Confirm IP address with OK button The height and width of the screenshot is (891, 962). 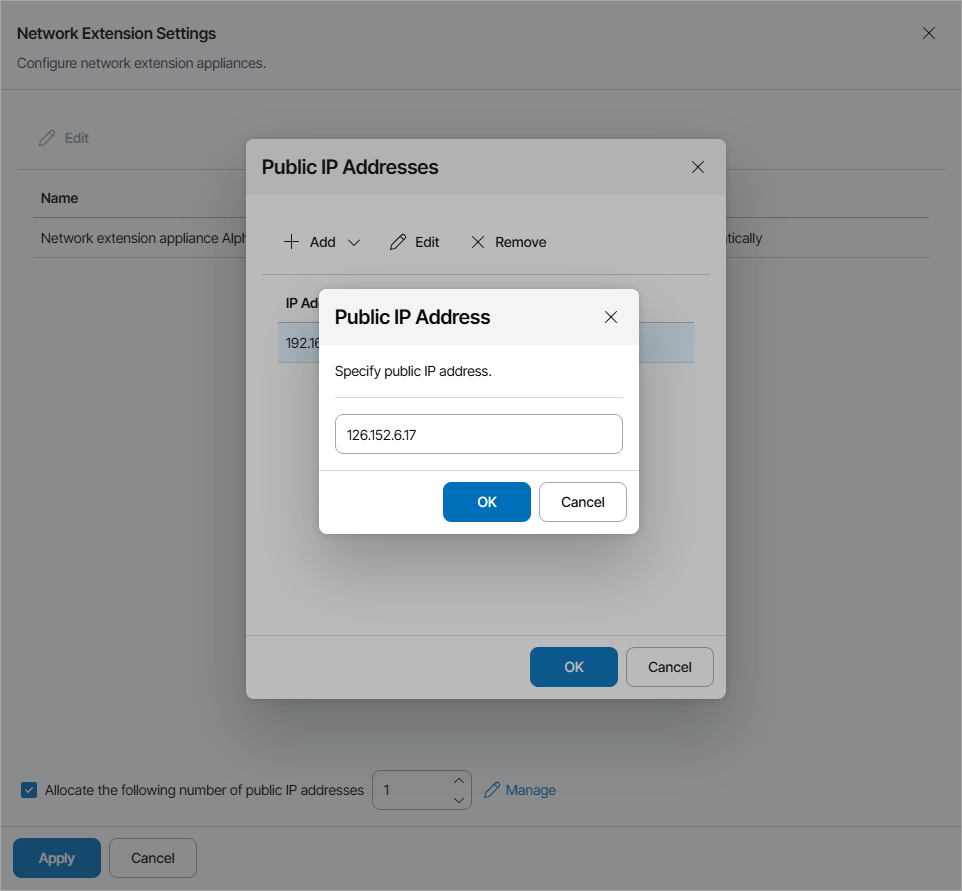tap(486, 502)
